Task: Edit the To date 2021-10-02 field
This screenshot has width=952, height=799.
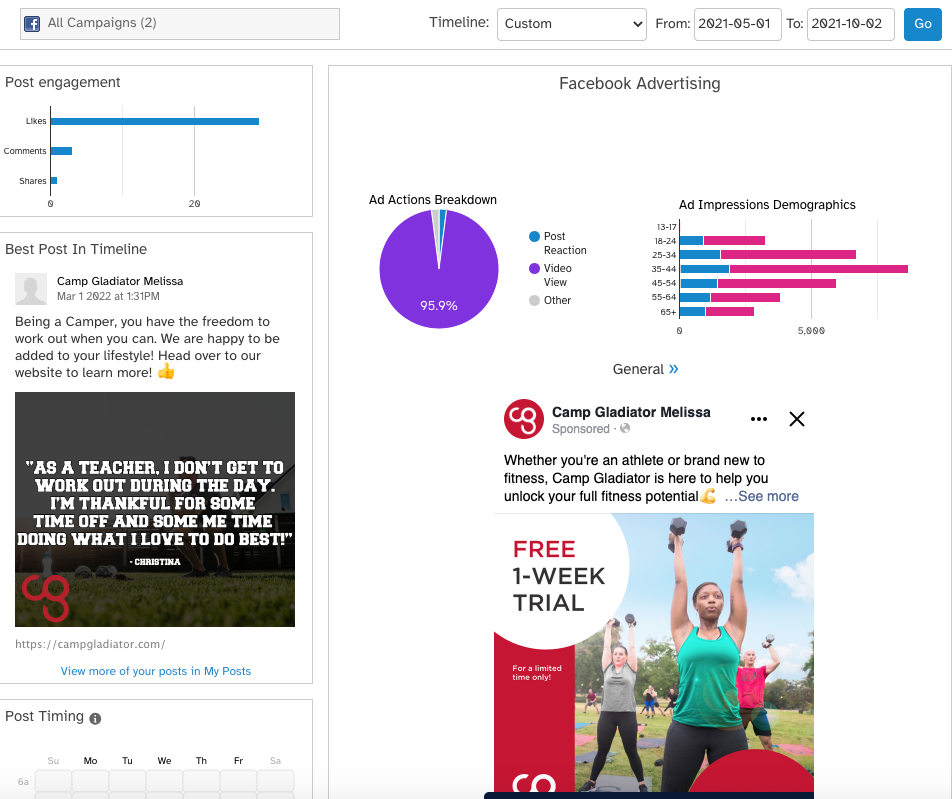Action: (x=850, y=24)
